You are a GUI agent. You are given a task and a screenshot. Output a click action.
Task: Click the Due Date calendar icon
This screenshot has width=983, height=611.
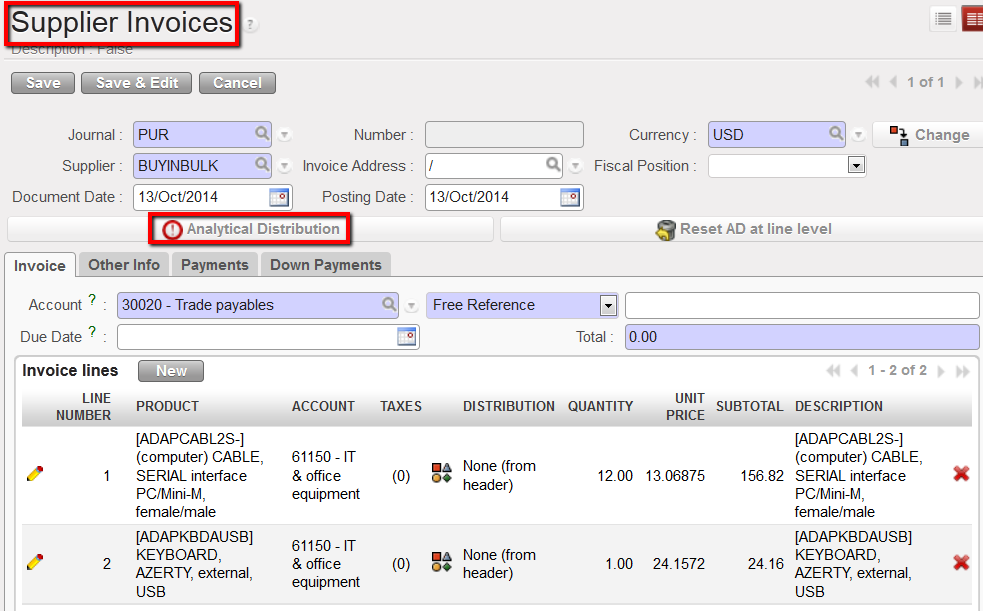click(406, 337)
